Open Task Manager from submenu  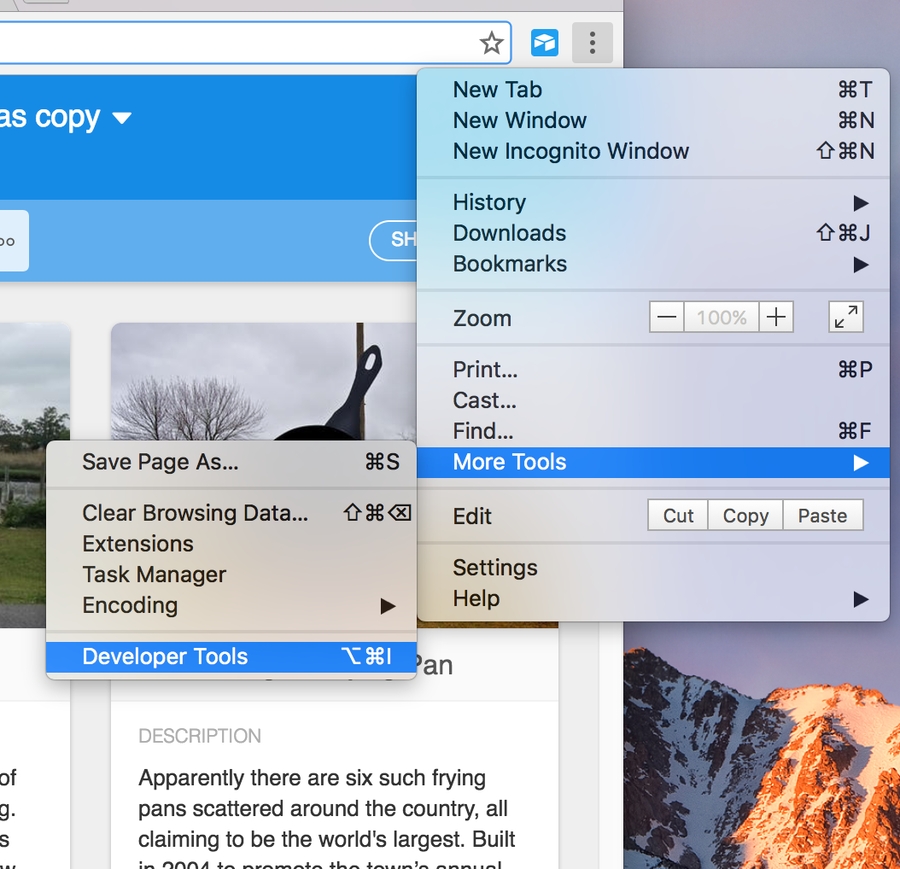[x=154, y=574]
